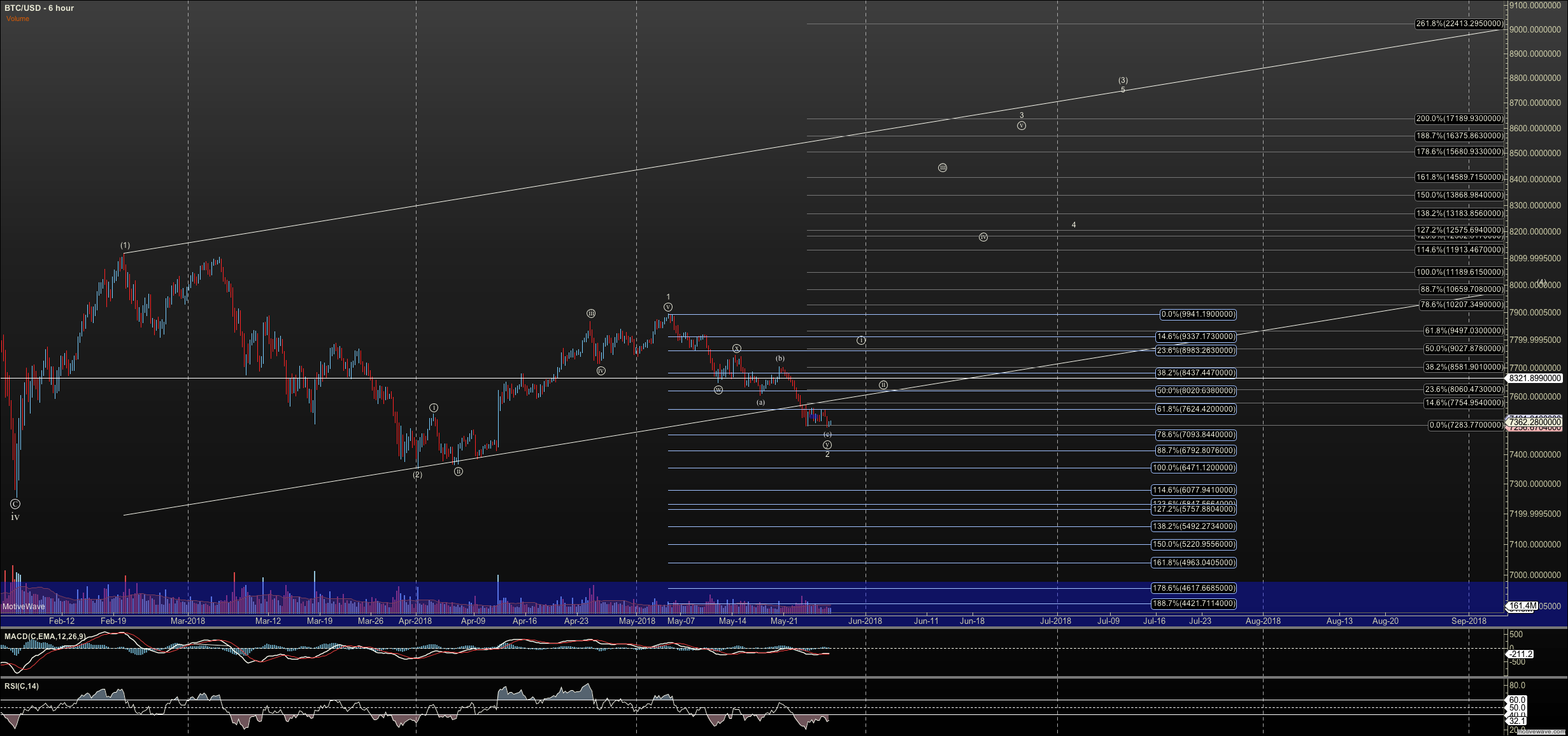
Task: Click the MACD(C,EMA,12,26,9) indicator label
Action: [45, 636]
